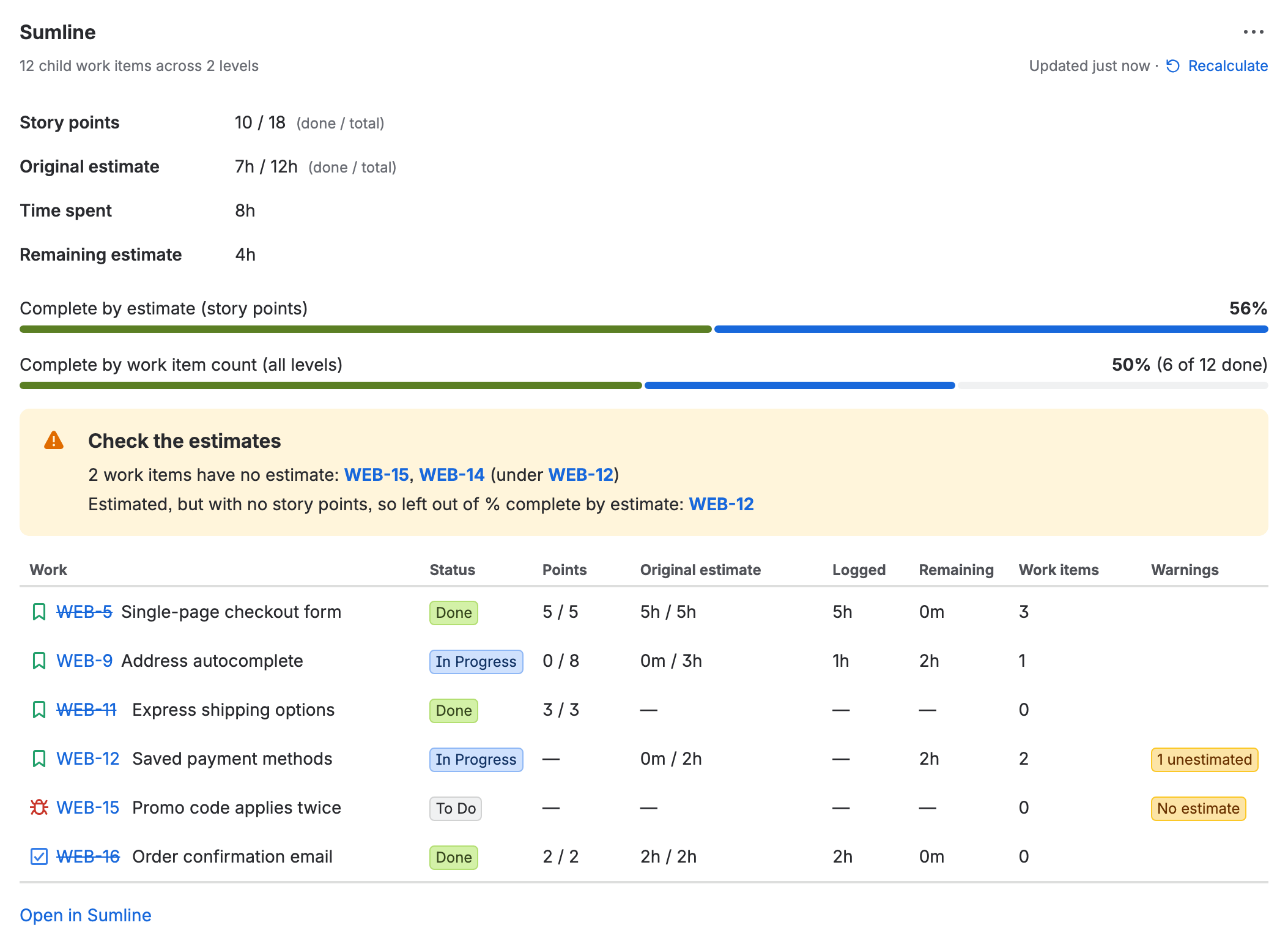1288x947 pixels.
Task: Click the To Do status badge for WEB-15
Action: point(456,808)
